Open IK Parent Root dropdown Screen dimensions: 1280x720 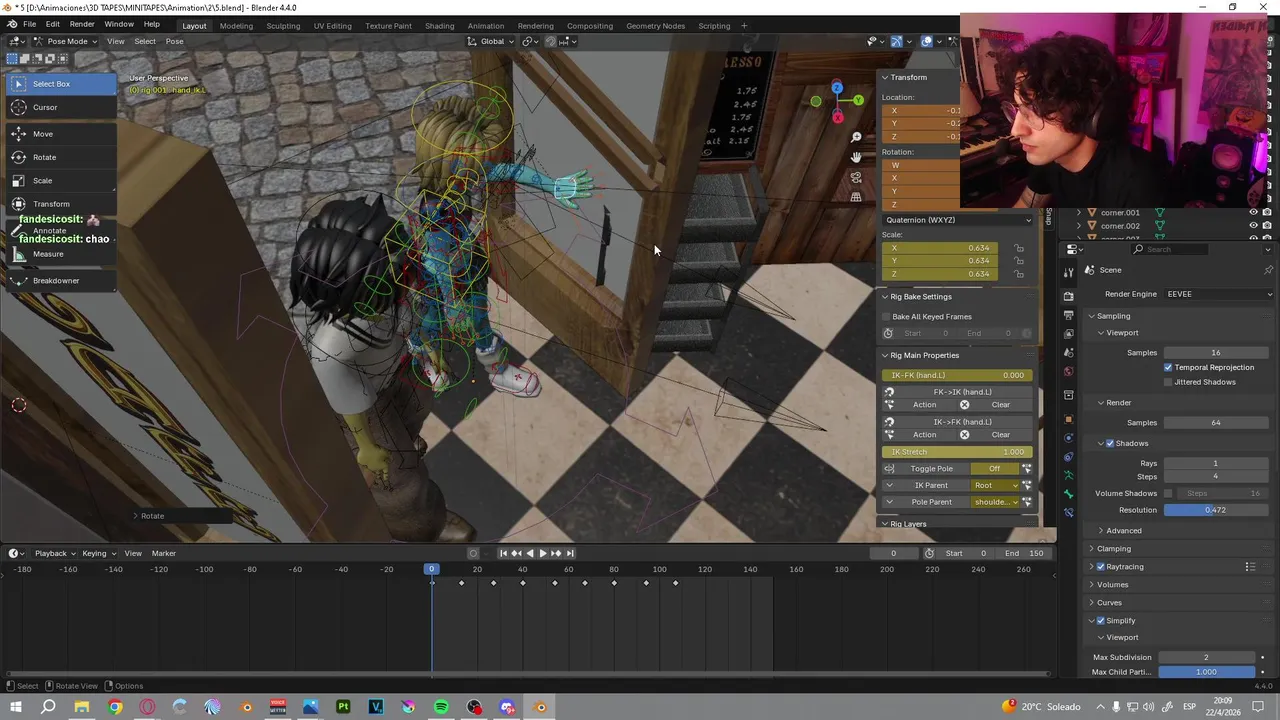click(997, 486)
